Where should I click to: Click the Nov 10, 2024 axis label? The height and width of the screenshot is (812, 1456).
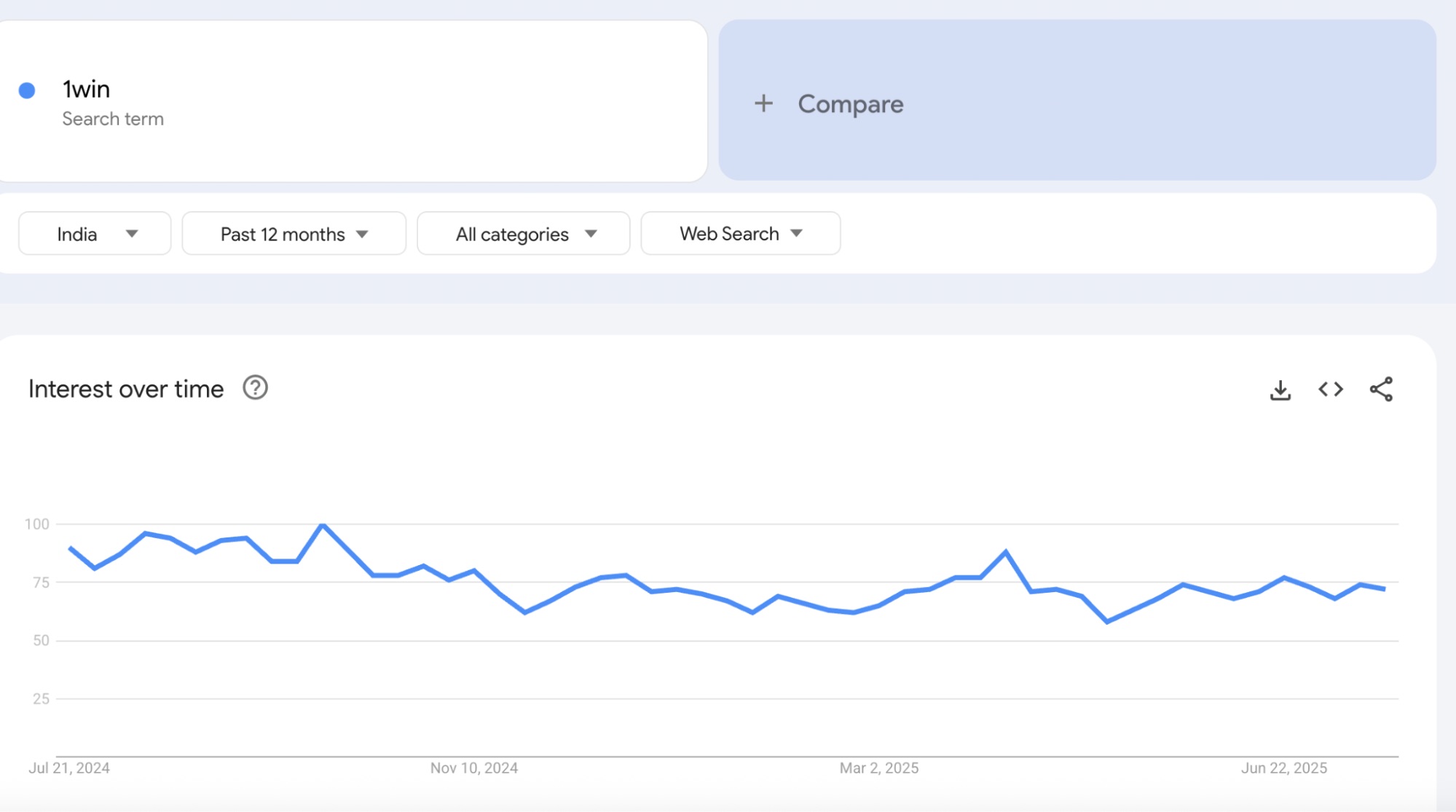[474, 768]
